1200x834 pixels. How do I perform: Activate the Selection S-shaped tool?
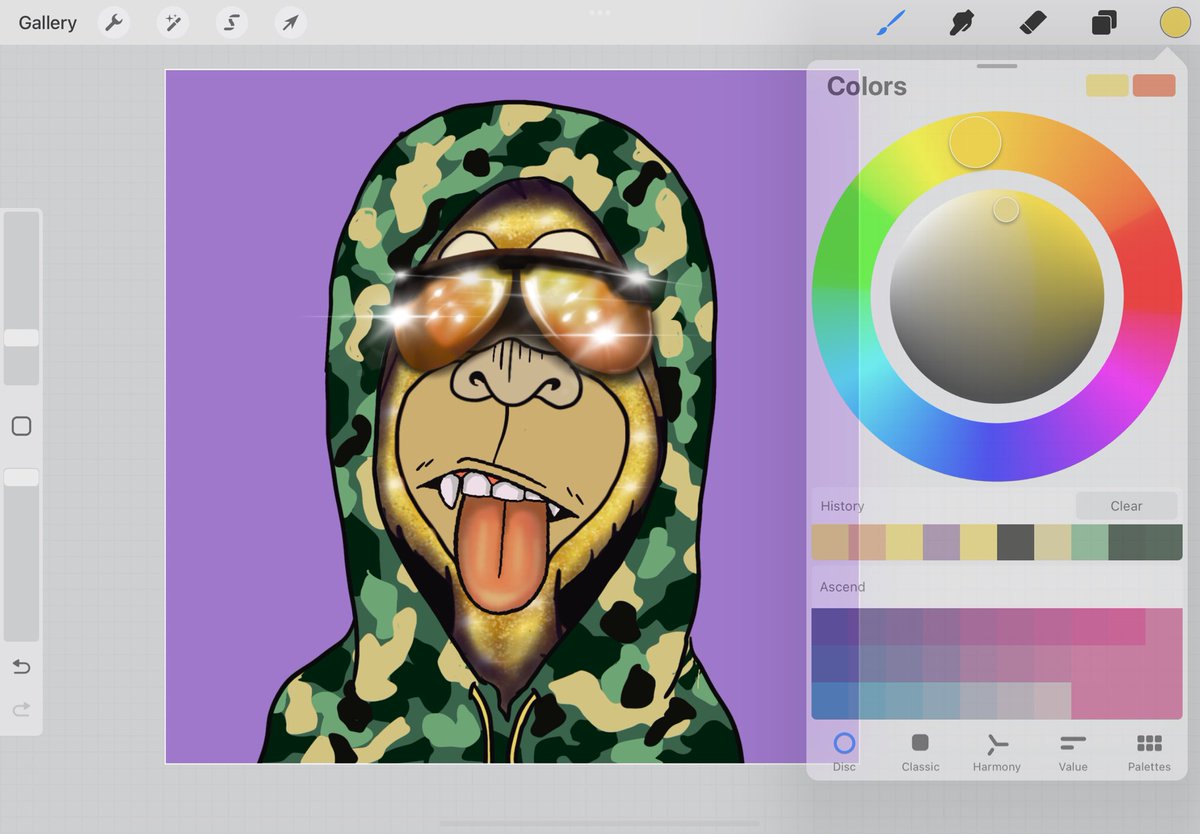pyautogui.click(x=232, y=22)
